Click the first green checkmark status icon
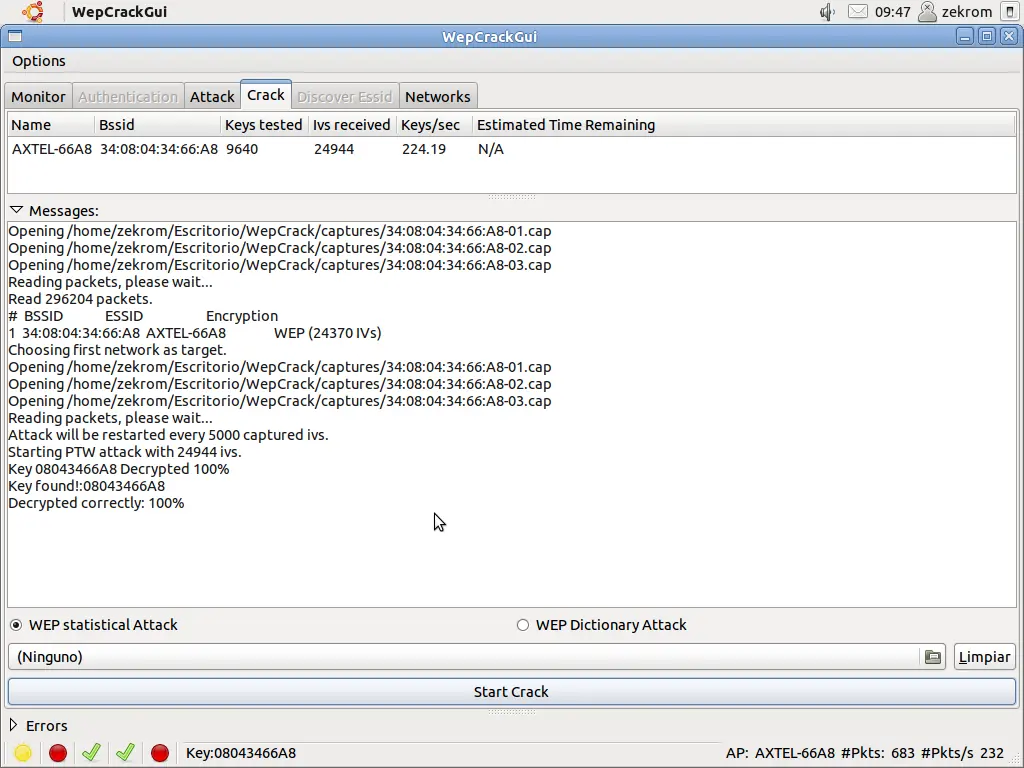1024x768 pixels. click(91, 752)
